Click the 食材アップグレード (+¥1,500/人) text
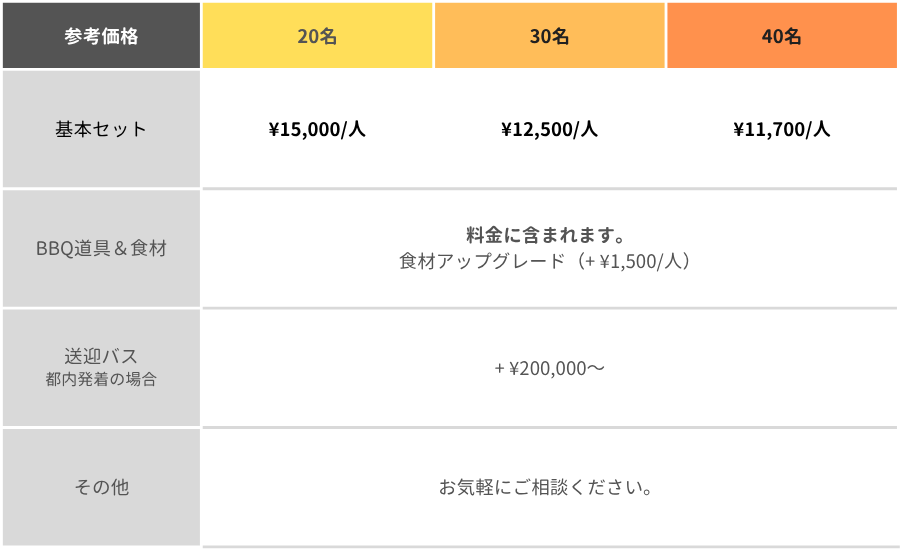 pyautogui.click(x=546, y=261)
